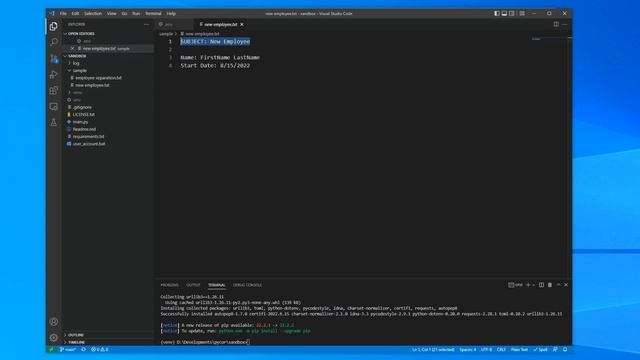Click the Ln 1, Col 1 cursor position
The width and height of the screenshot is (640, 360).
pyautogui.click(x=433, y=349)
